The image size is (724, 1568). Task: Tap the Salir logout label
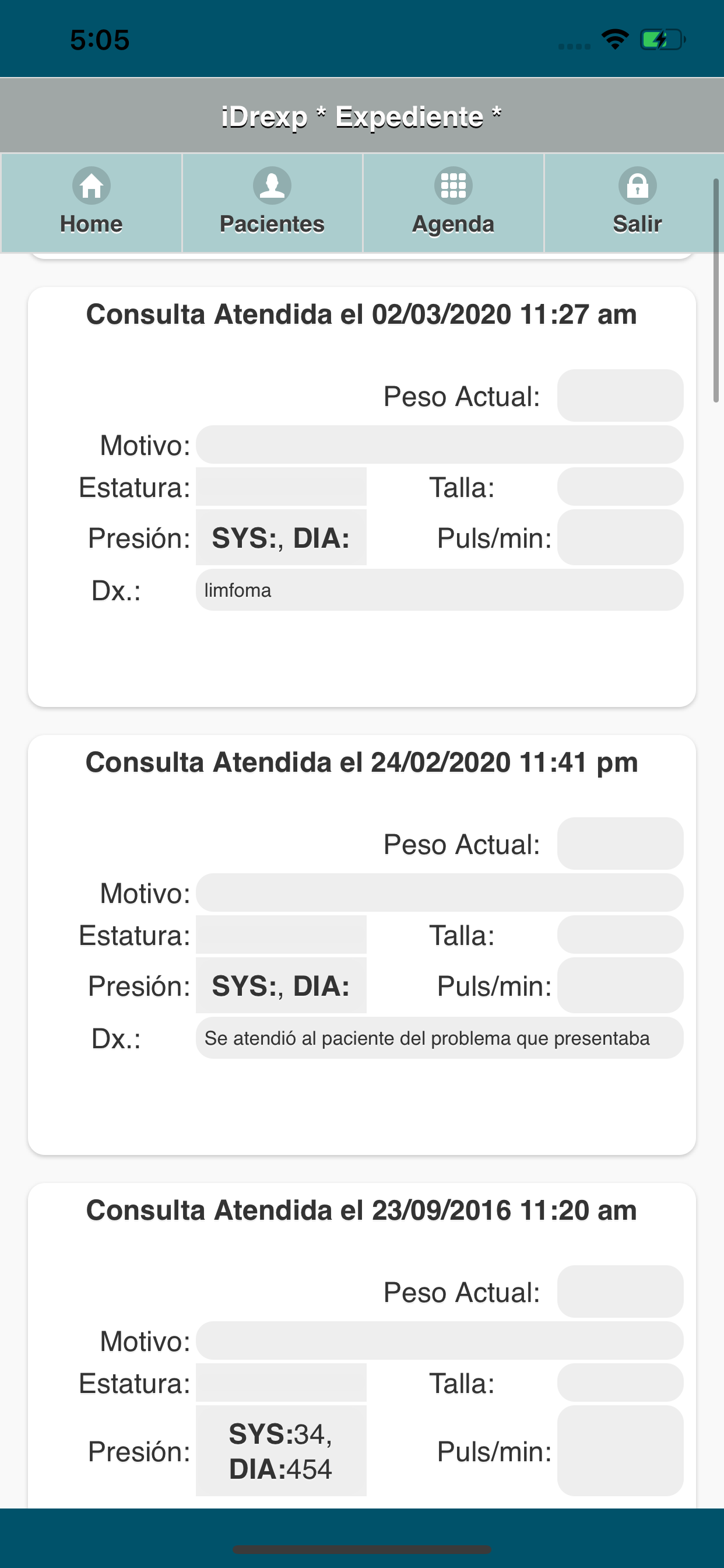click(637, 224)
